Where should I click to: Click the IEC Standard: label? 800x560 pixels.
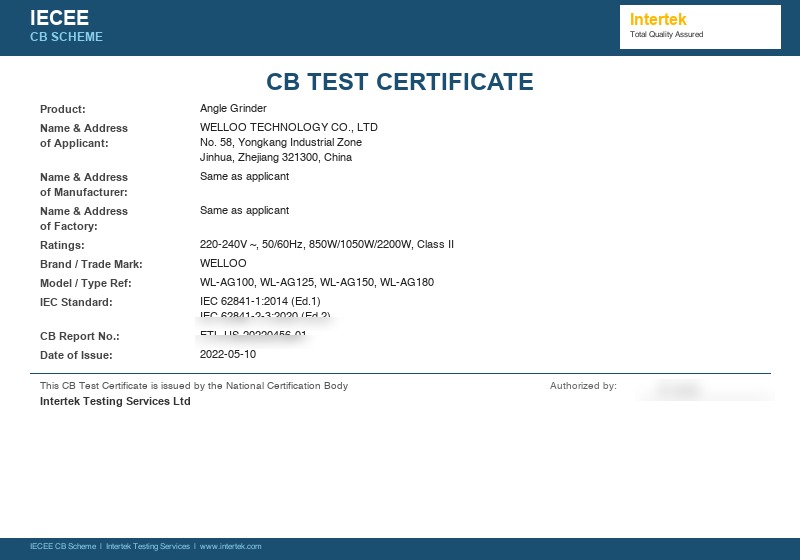(76, 302)
